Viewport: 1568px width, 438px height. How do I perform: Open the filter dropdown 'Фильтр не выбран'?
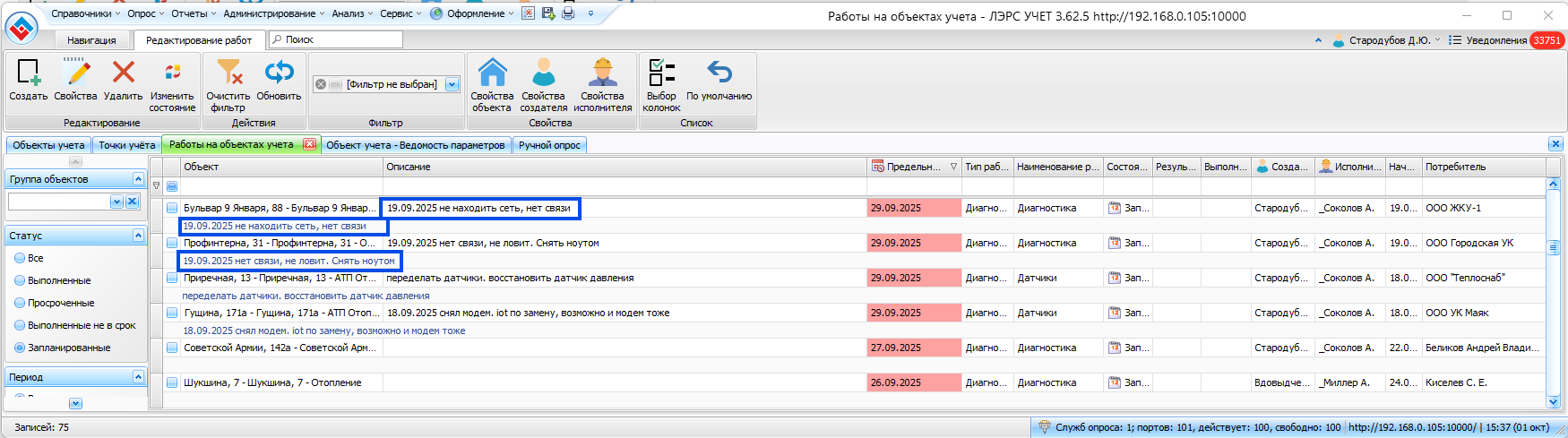[452, 84]
